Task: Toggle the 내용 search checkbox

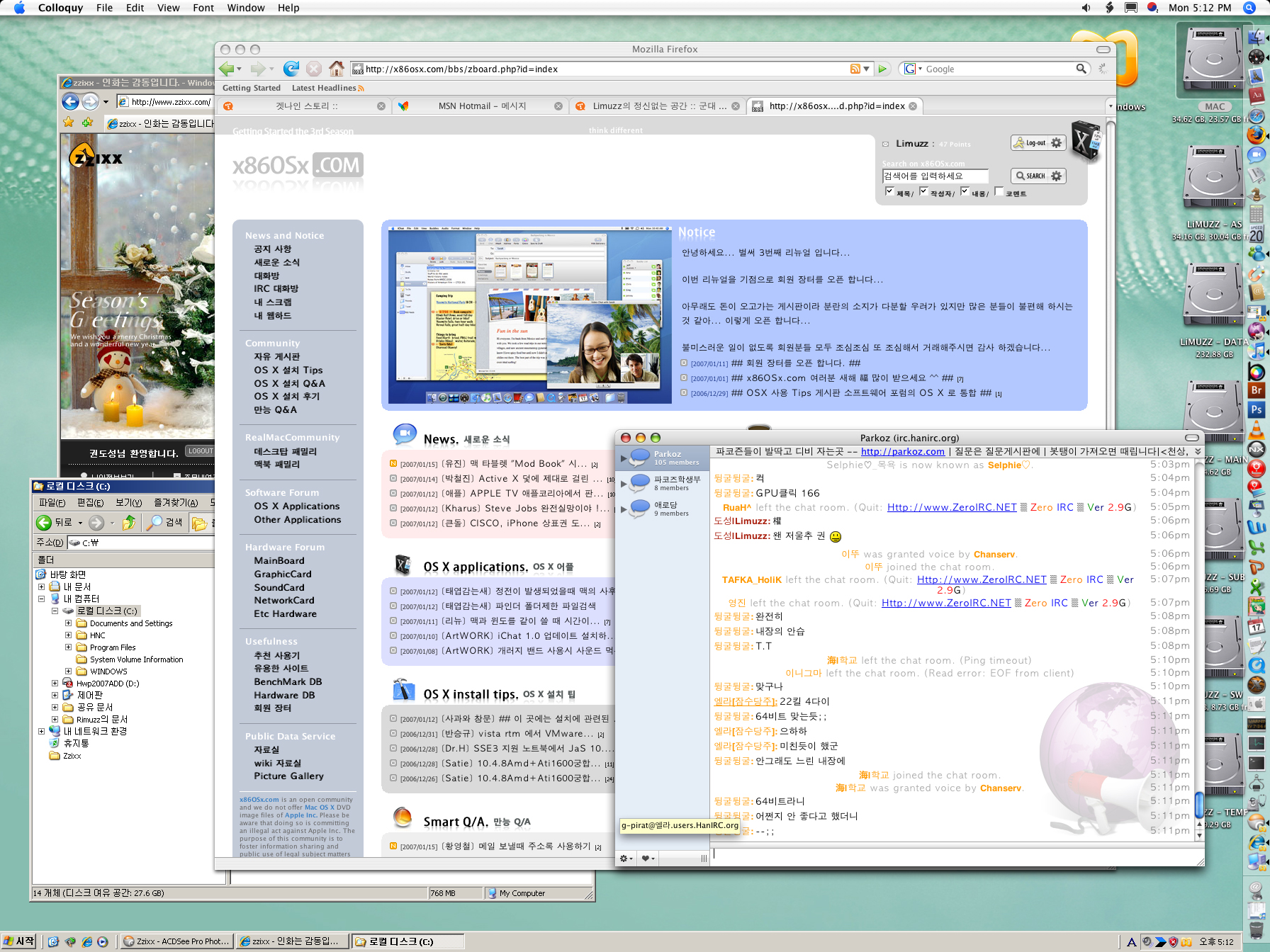Action: (965, 191)
